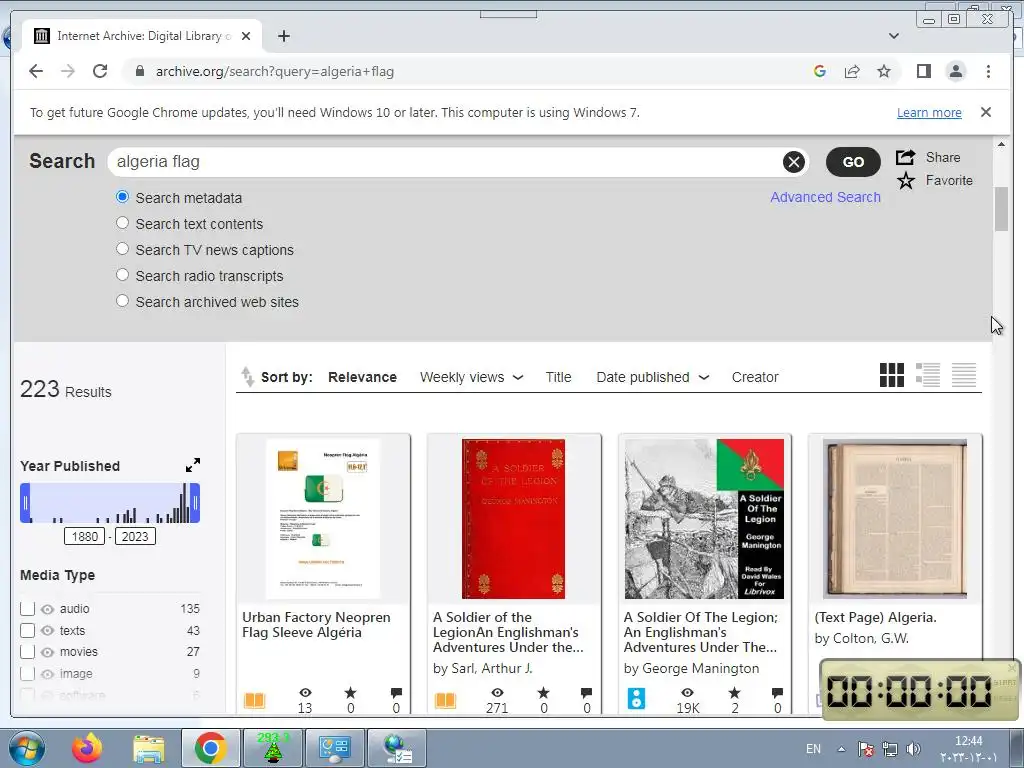Screen dimensions: 1024x768
Task: Open Chrome profile avatar
Action: pos(955,71)
